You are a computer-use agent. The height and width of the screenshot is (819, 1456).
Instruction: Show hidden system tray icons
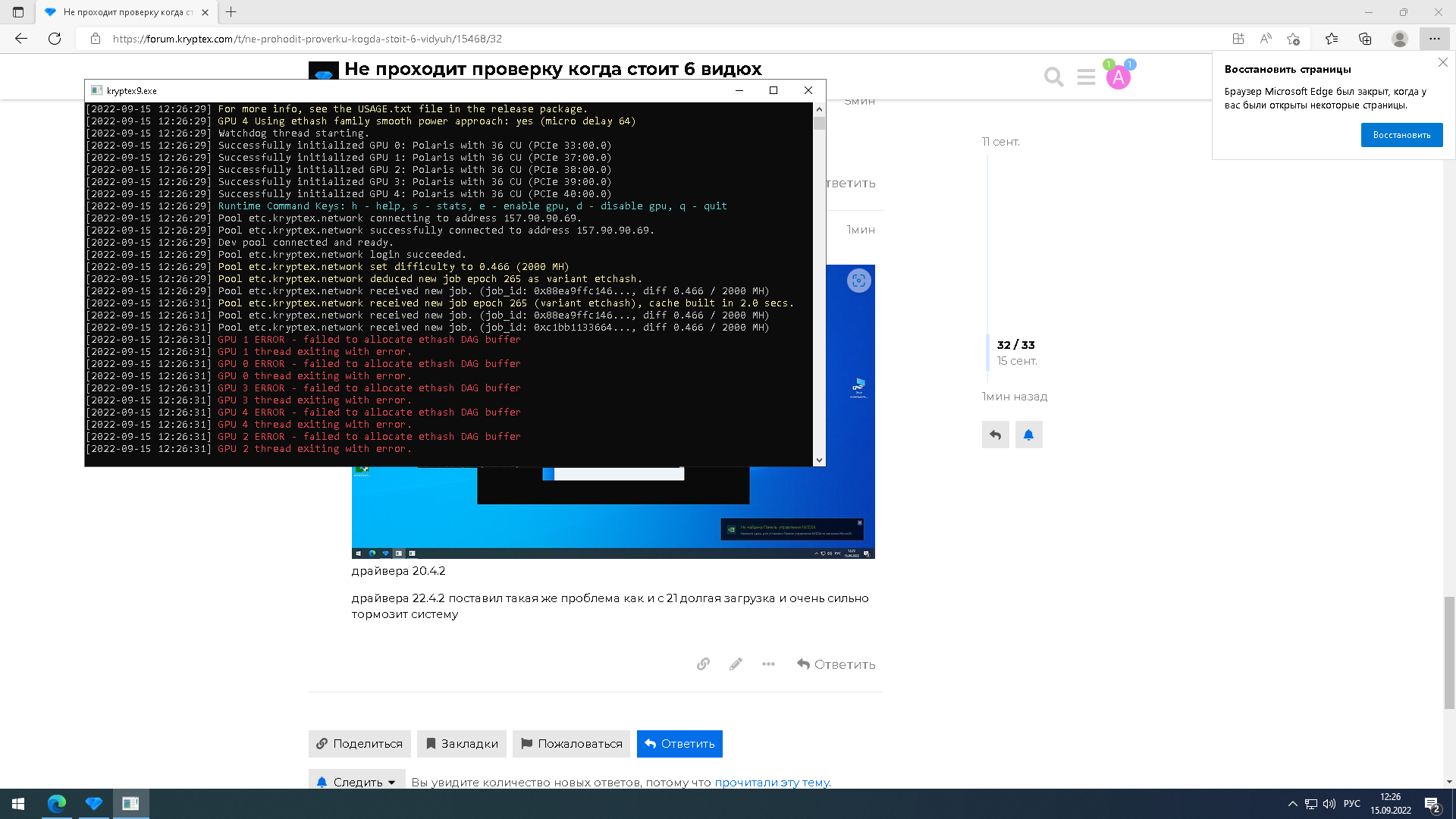pyautogui.click(x=1292, y=804)
